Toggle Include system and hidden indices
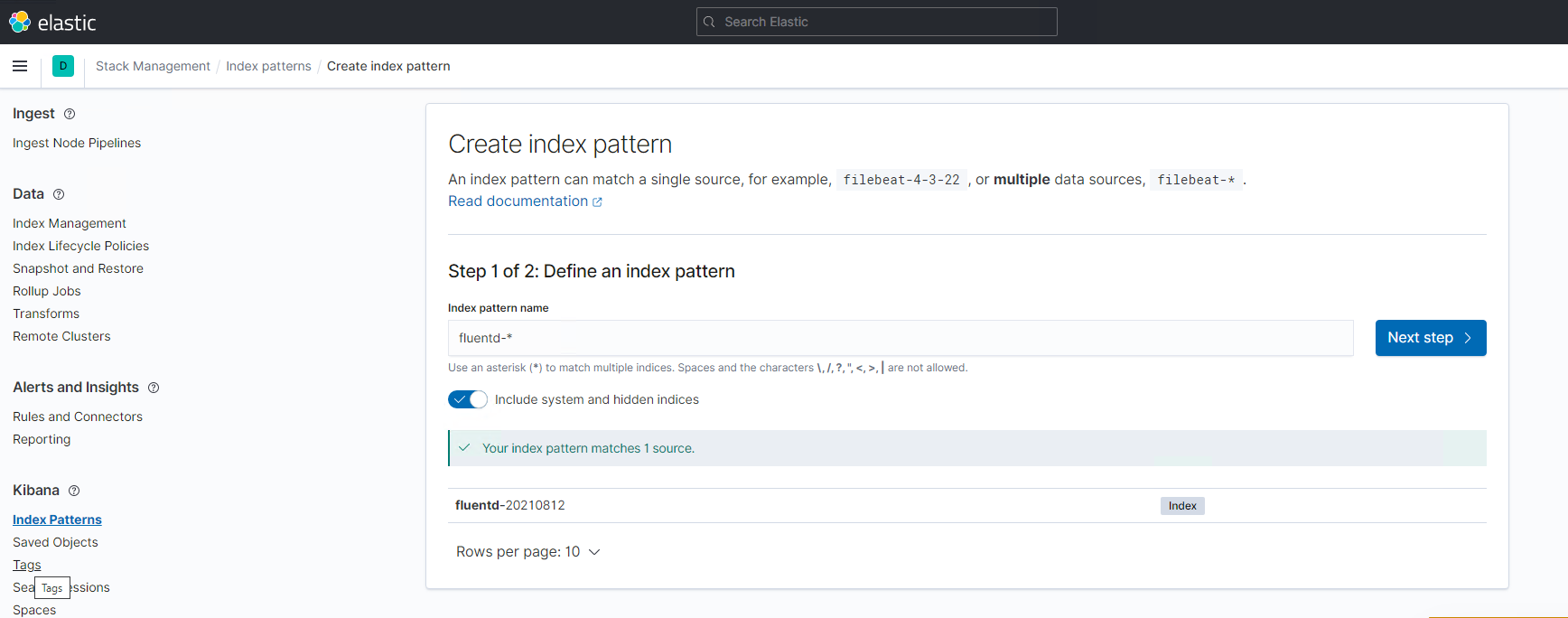This screenshot has width=1568, height=618. click(x=468, y=399)
